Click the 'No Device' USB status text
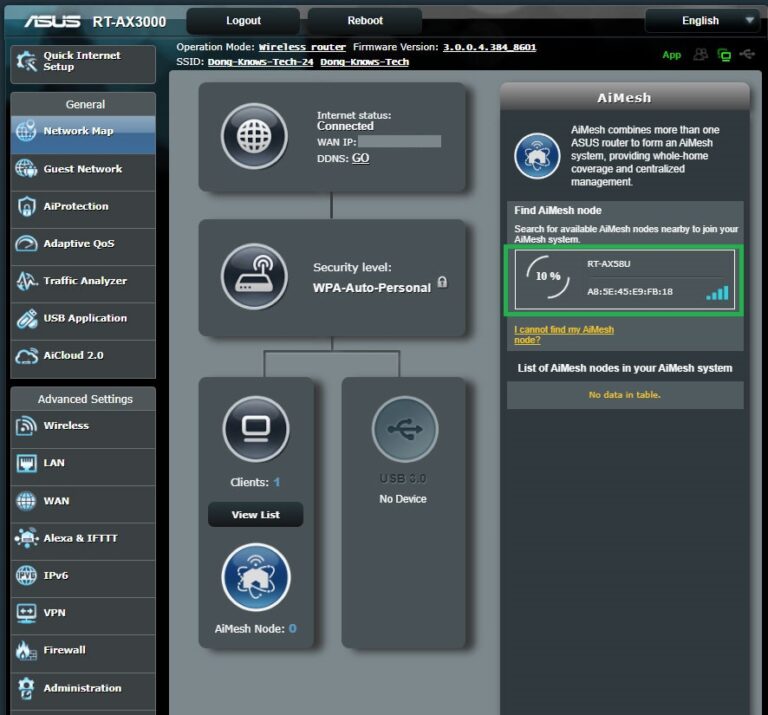The height and width of the screenshot is (715, 768). [x=403, y=499]
